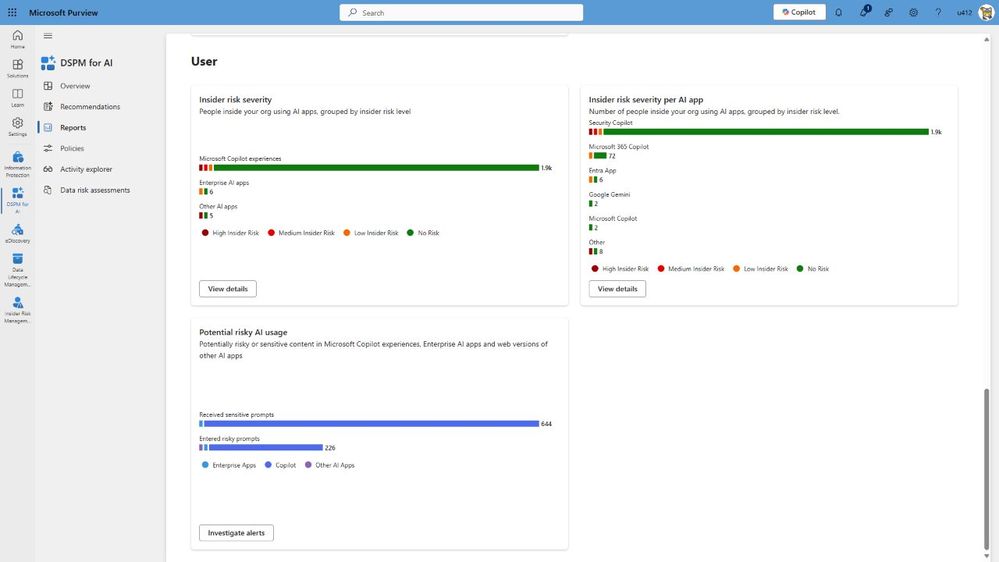Click the Microsoft Purview title

pos(64,12)
